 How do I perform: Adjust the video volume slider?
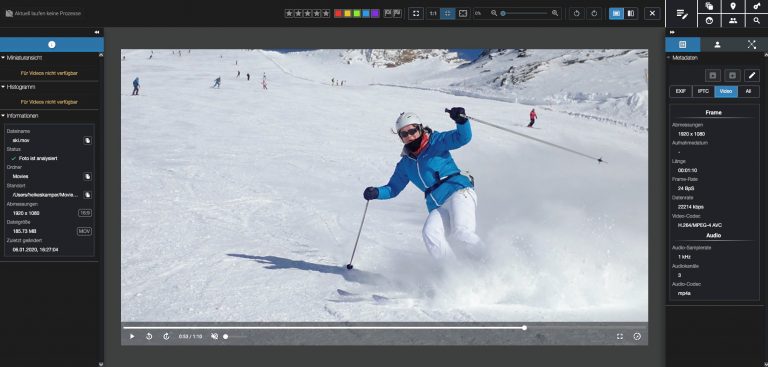pos(236,337)
